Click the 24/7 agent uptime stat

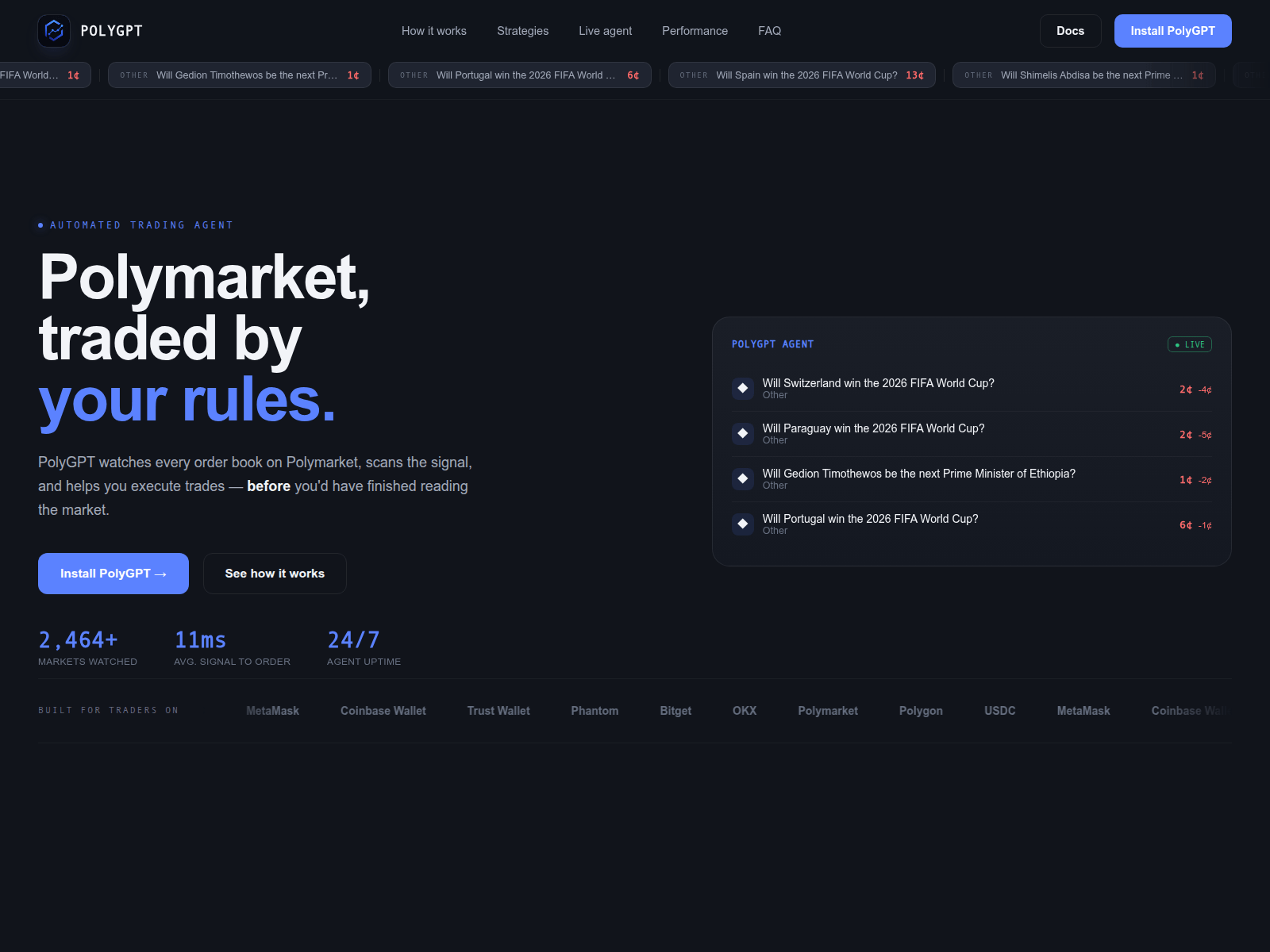[x=364, y=647]
